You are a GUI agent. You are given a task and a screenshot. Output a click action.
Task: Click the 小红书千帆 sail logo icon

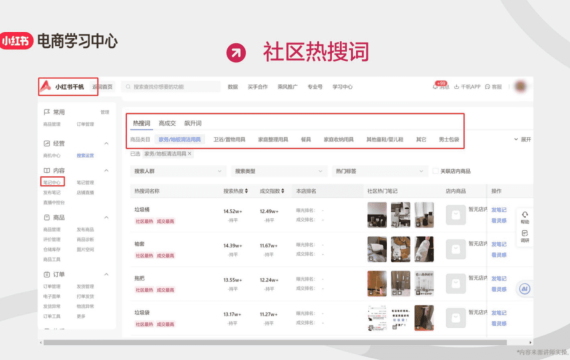point(46,86)
